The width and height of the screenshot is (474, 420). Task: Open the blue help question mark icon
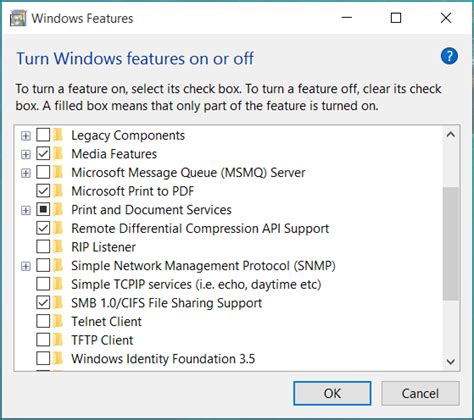(x=449, y=56)
